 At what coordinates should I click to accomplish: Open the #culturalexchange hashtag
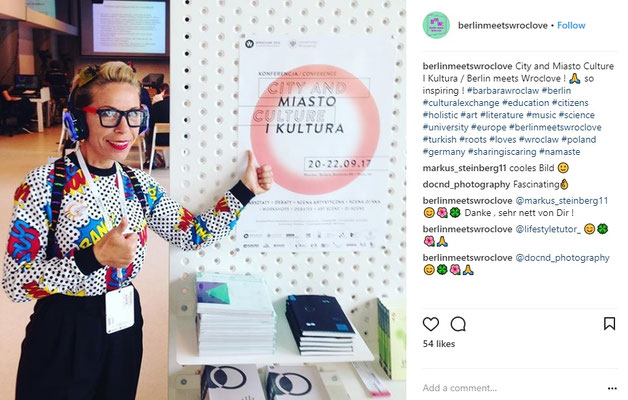461,103
